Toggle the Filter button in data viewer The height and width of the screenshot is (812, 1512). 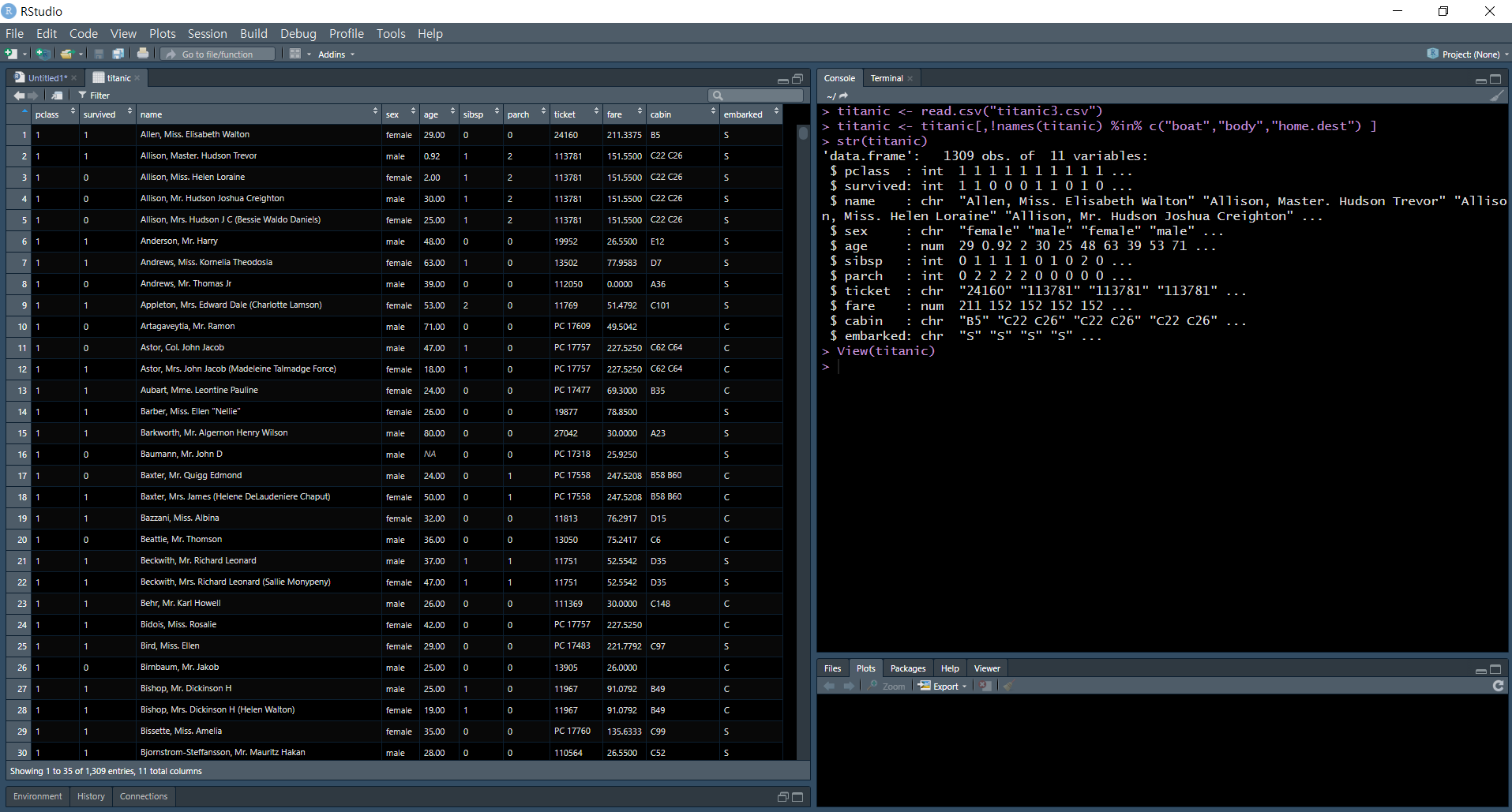click(94, 95)
